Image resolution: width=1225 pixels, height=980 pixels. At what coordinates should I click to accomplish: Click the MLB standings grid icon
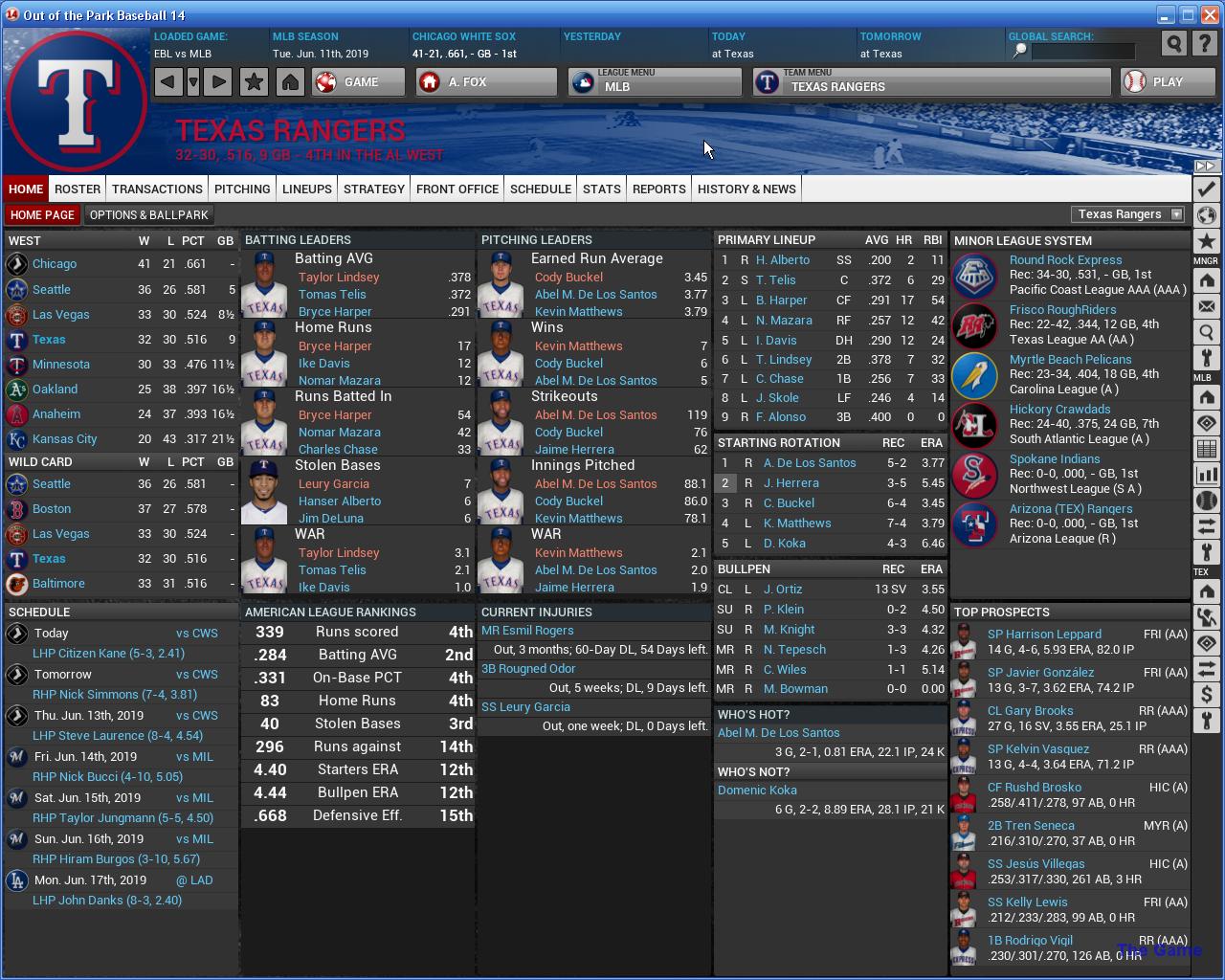pyautogui.click(x=1206, y=449)
